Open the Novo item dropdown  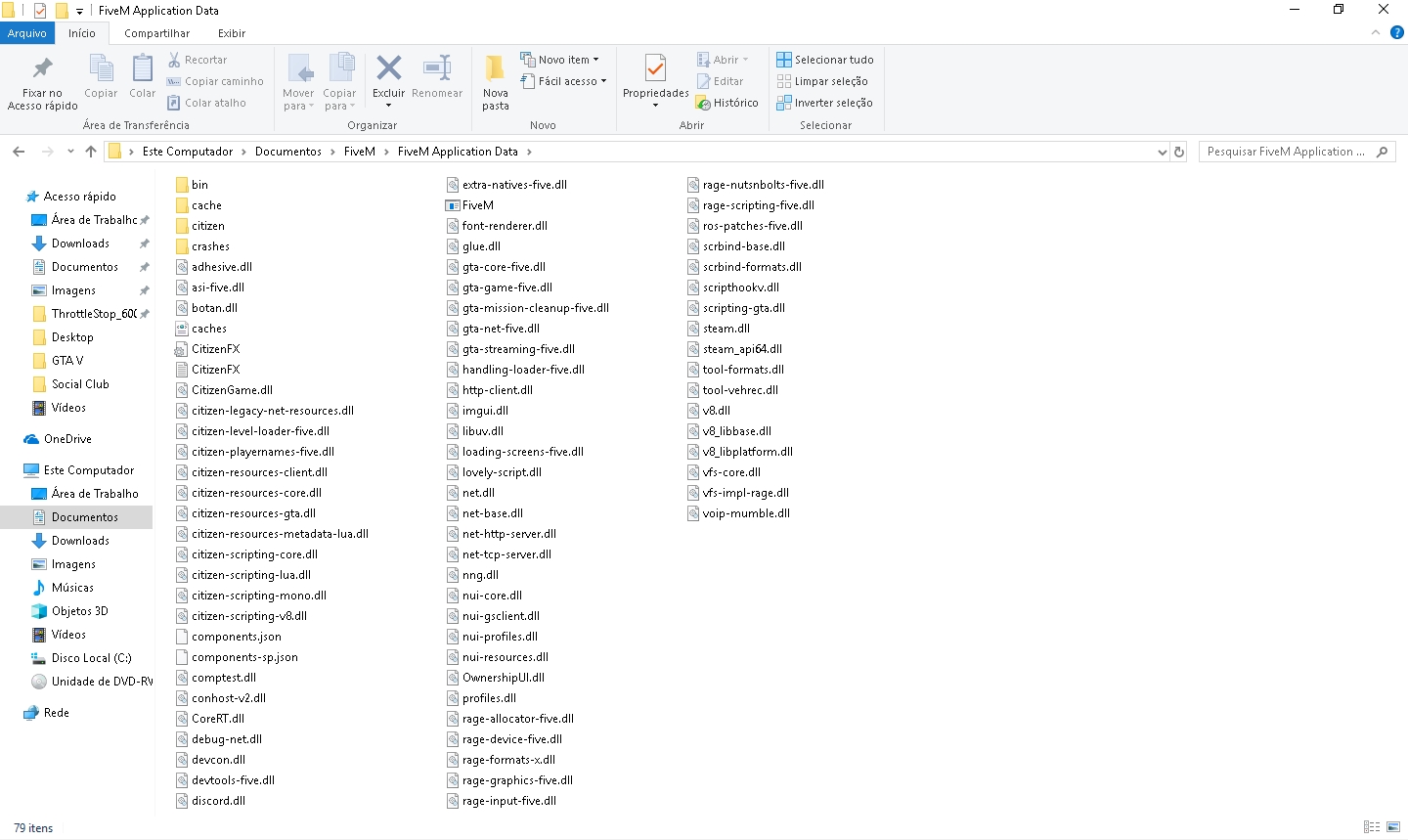click(560, 60)
